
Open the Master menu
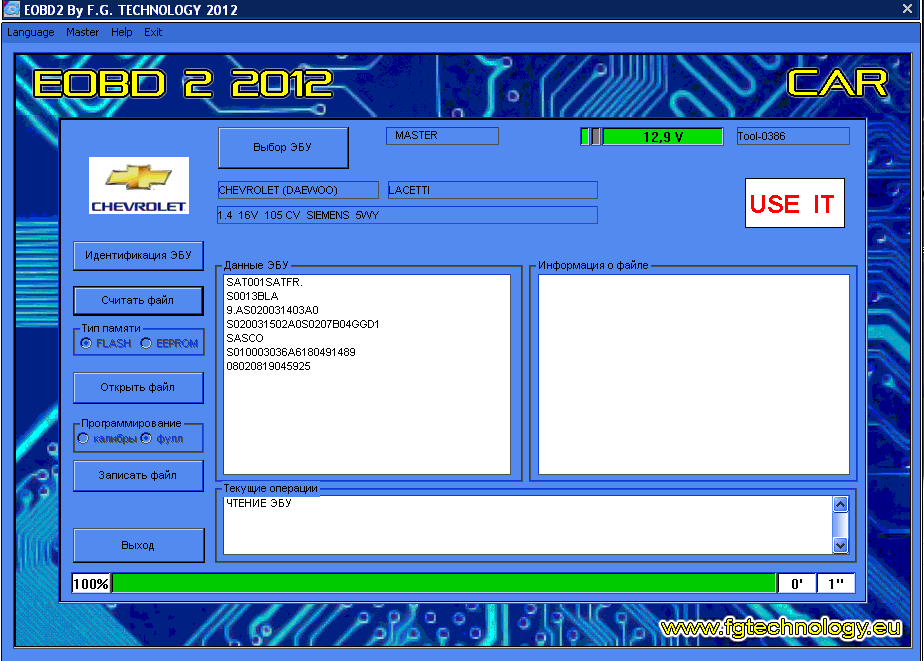coord(82,32)
